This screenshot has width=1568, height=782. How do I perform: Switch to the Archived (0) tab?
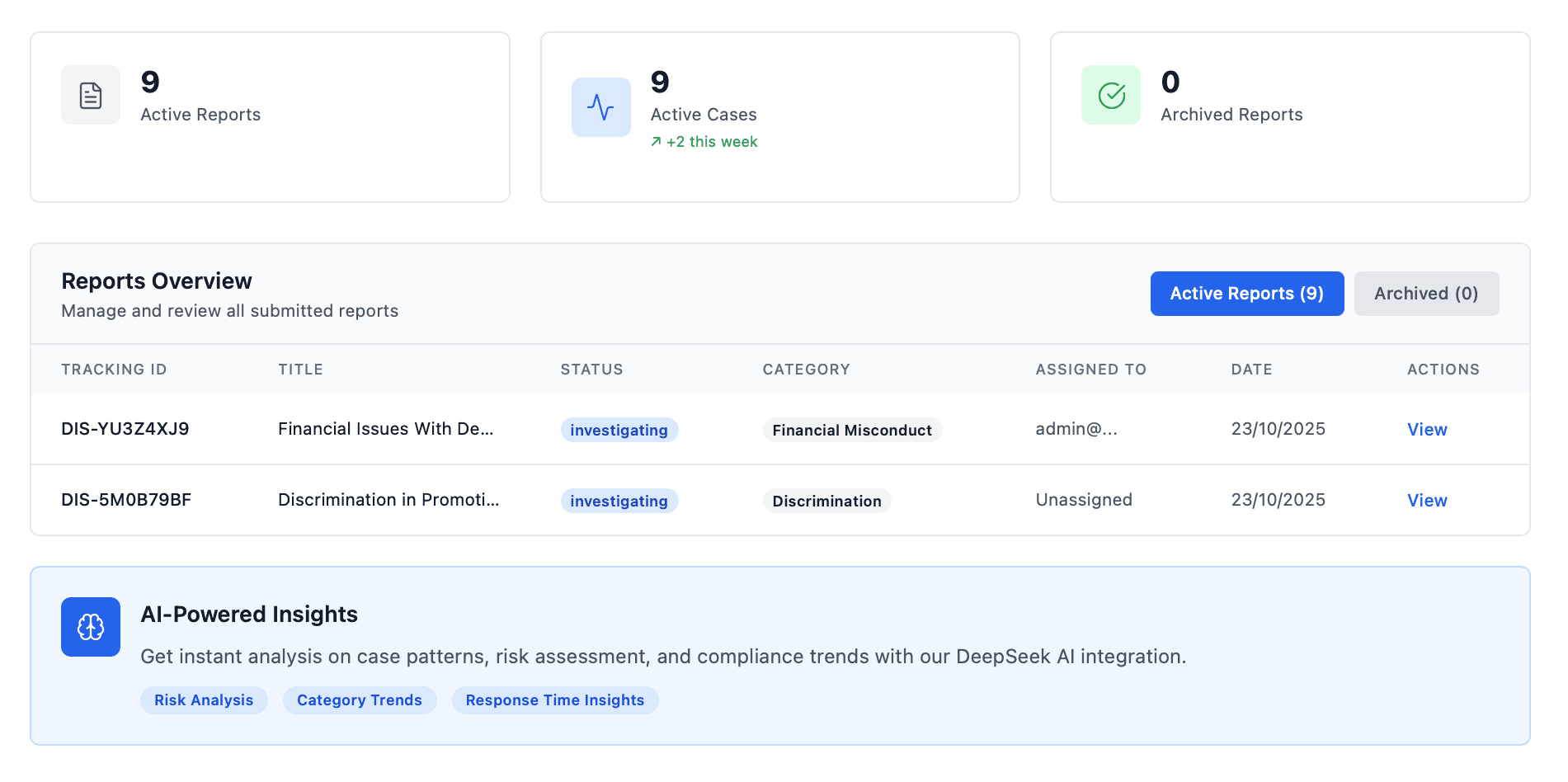point(1426,293)
